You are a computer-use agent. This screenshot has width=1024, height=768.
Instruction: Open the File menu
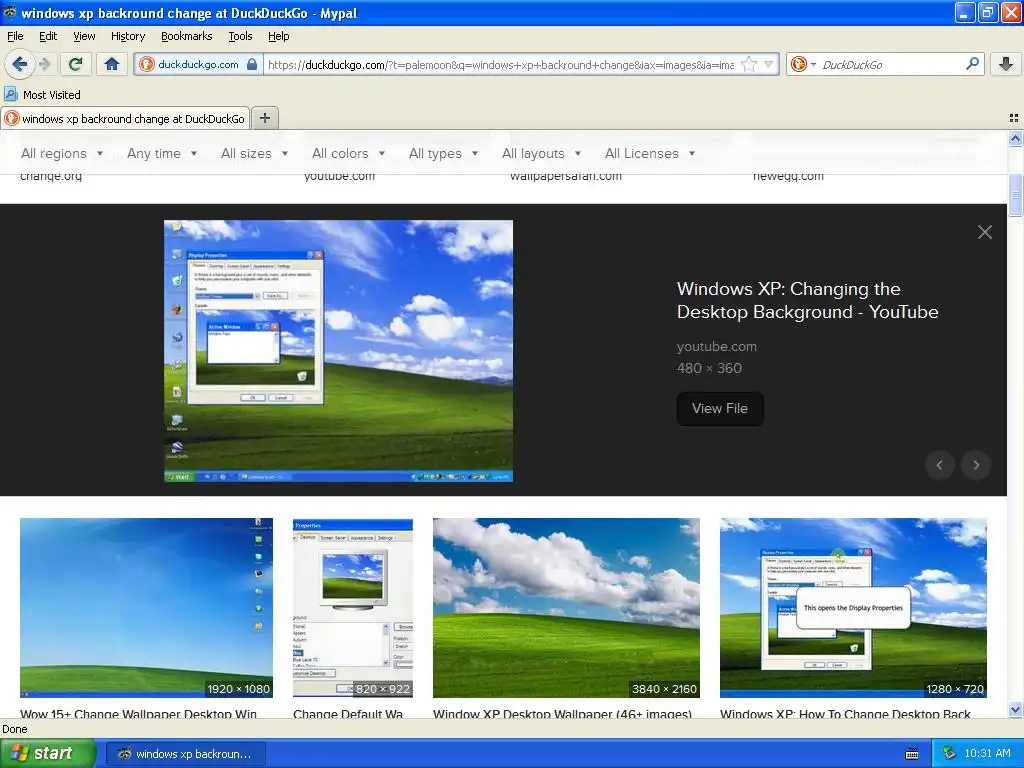click(15, 36)
